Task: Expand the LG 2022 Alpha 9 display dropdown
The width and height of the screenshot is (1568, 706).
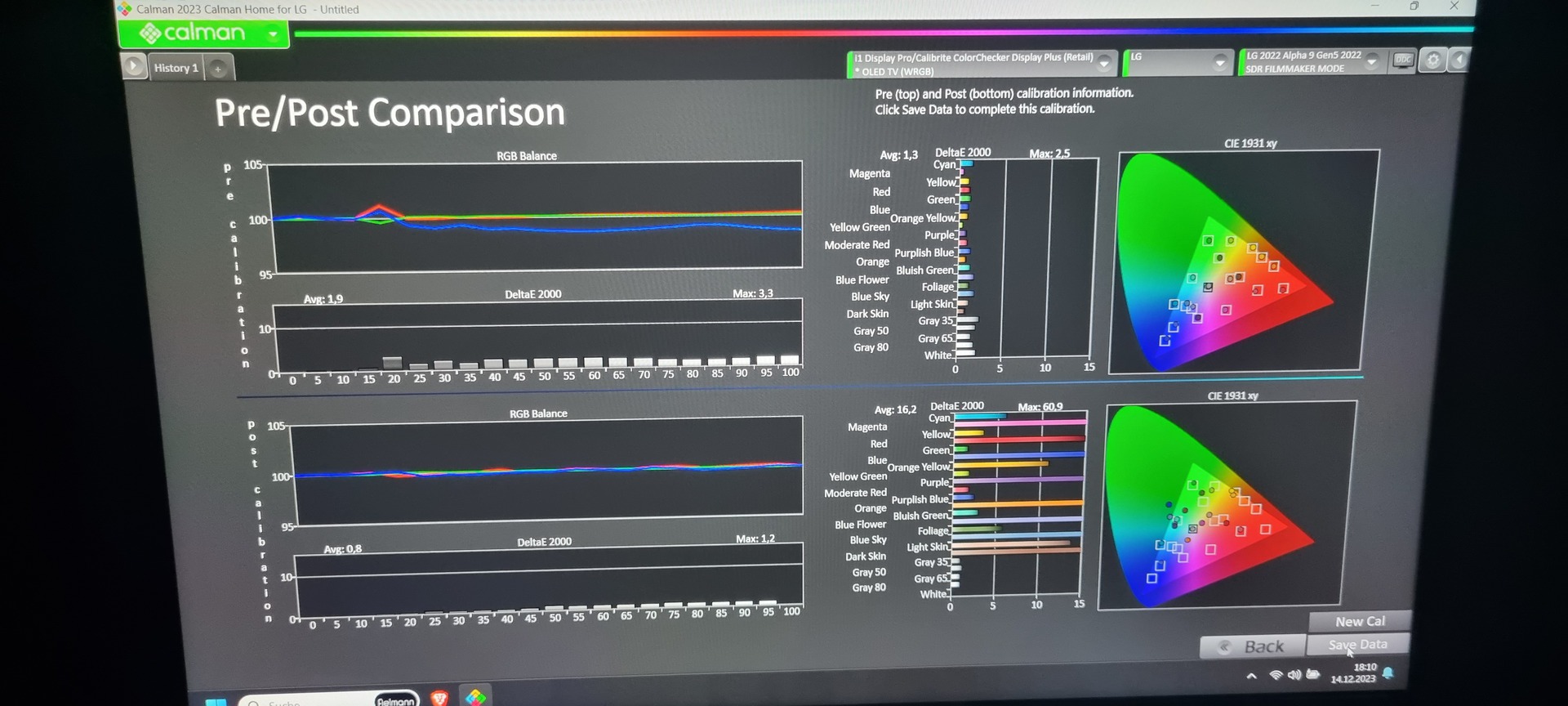Action: tap(1372, 61)
